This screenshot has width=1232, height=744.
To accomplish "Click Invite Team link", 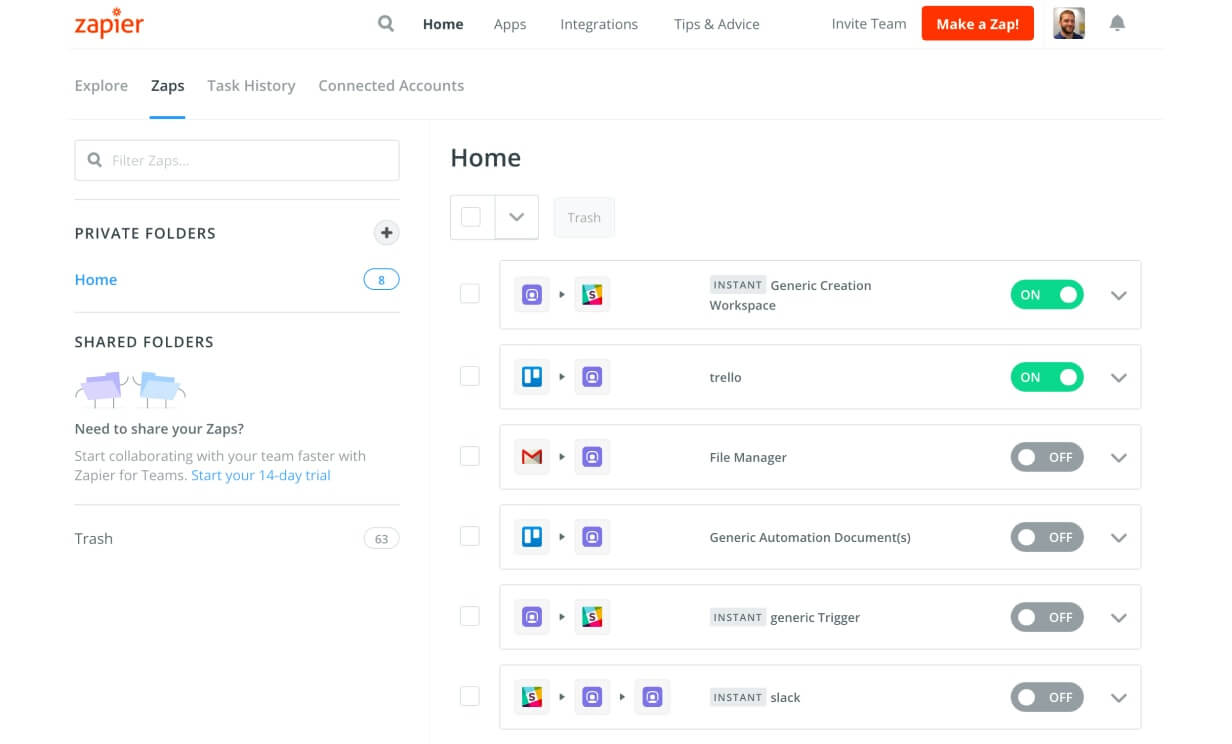I will click(869, 24).
